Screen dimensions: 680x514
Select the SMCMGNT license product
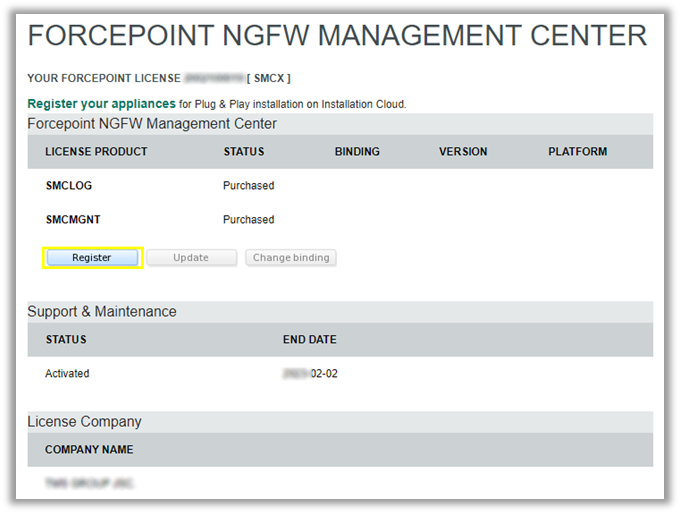pyautogui.click(x=73, y=219)
